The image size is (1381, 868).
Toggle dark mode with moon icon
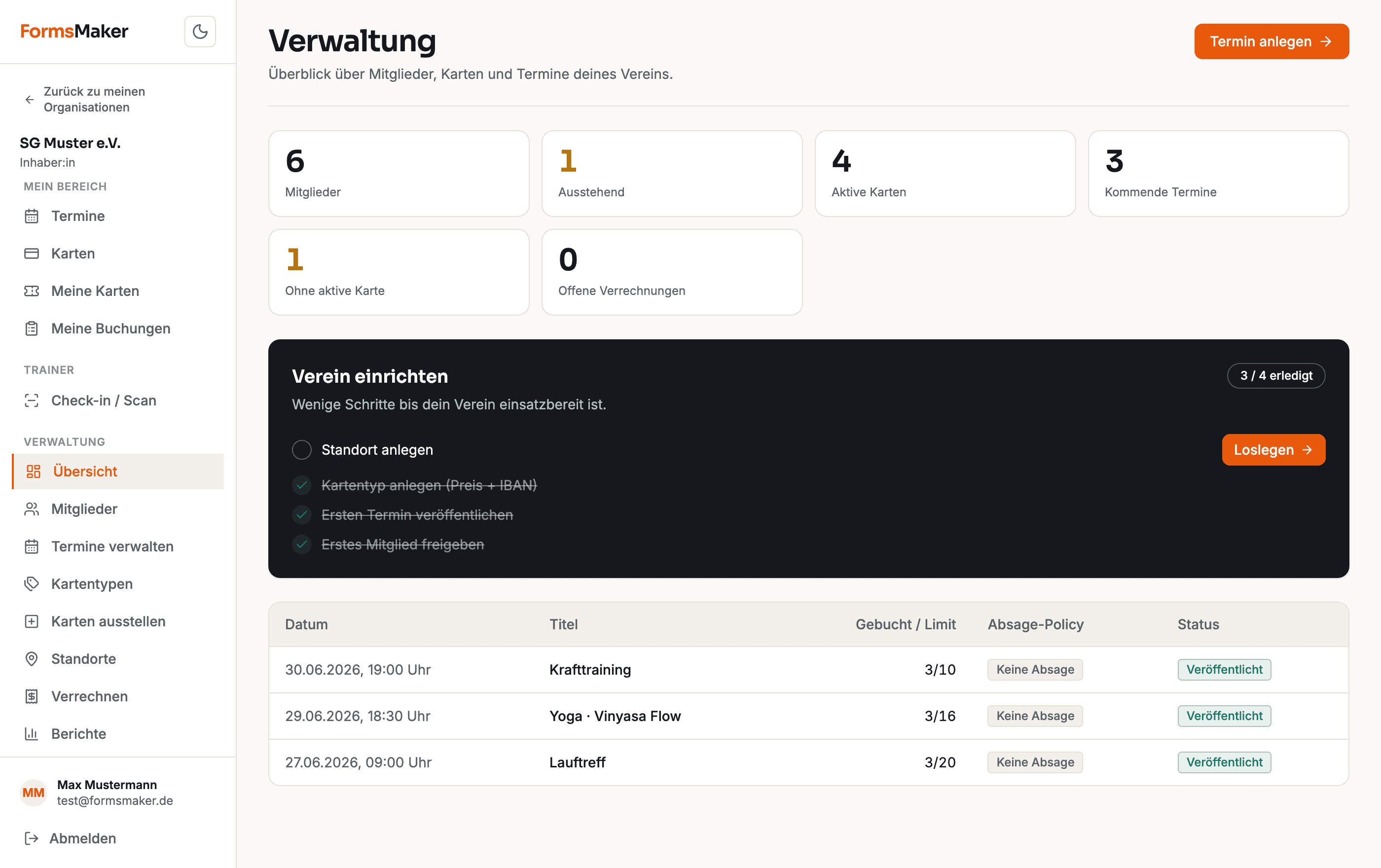coord(200,31)
